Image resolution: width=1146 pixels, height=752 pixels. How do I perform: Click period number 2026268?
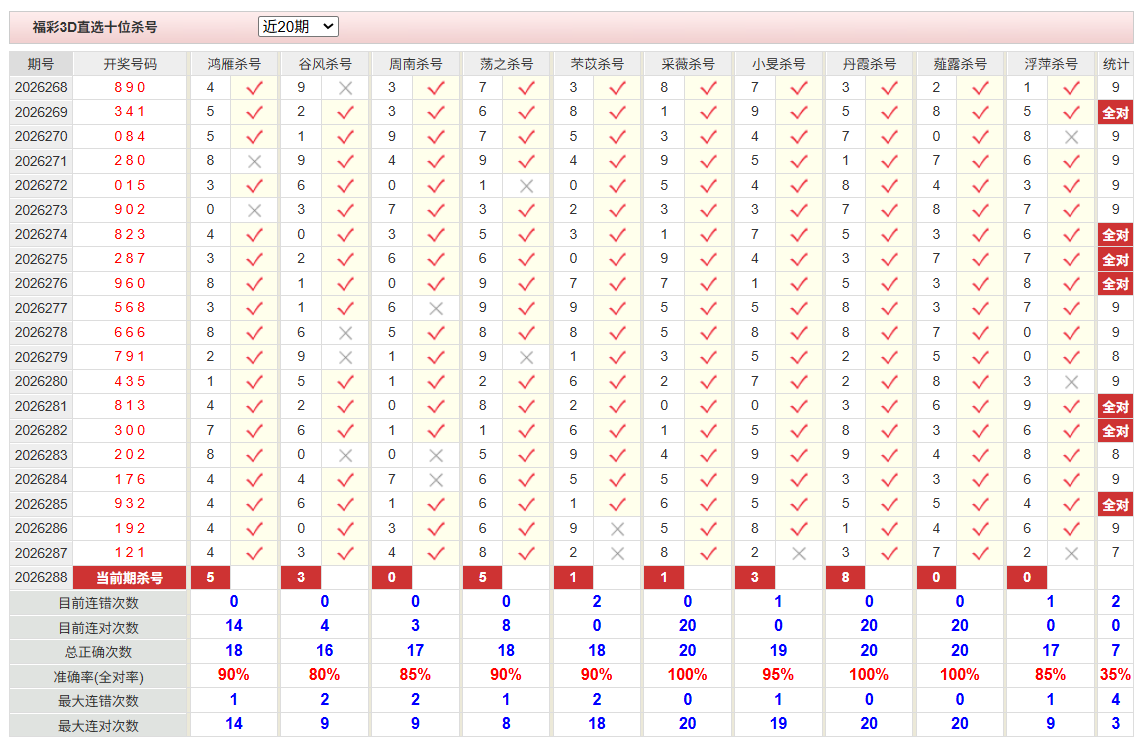[x=41, y=88]
